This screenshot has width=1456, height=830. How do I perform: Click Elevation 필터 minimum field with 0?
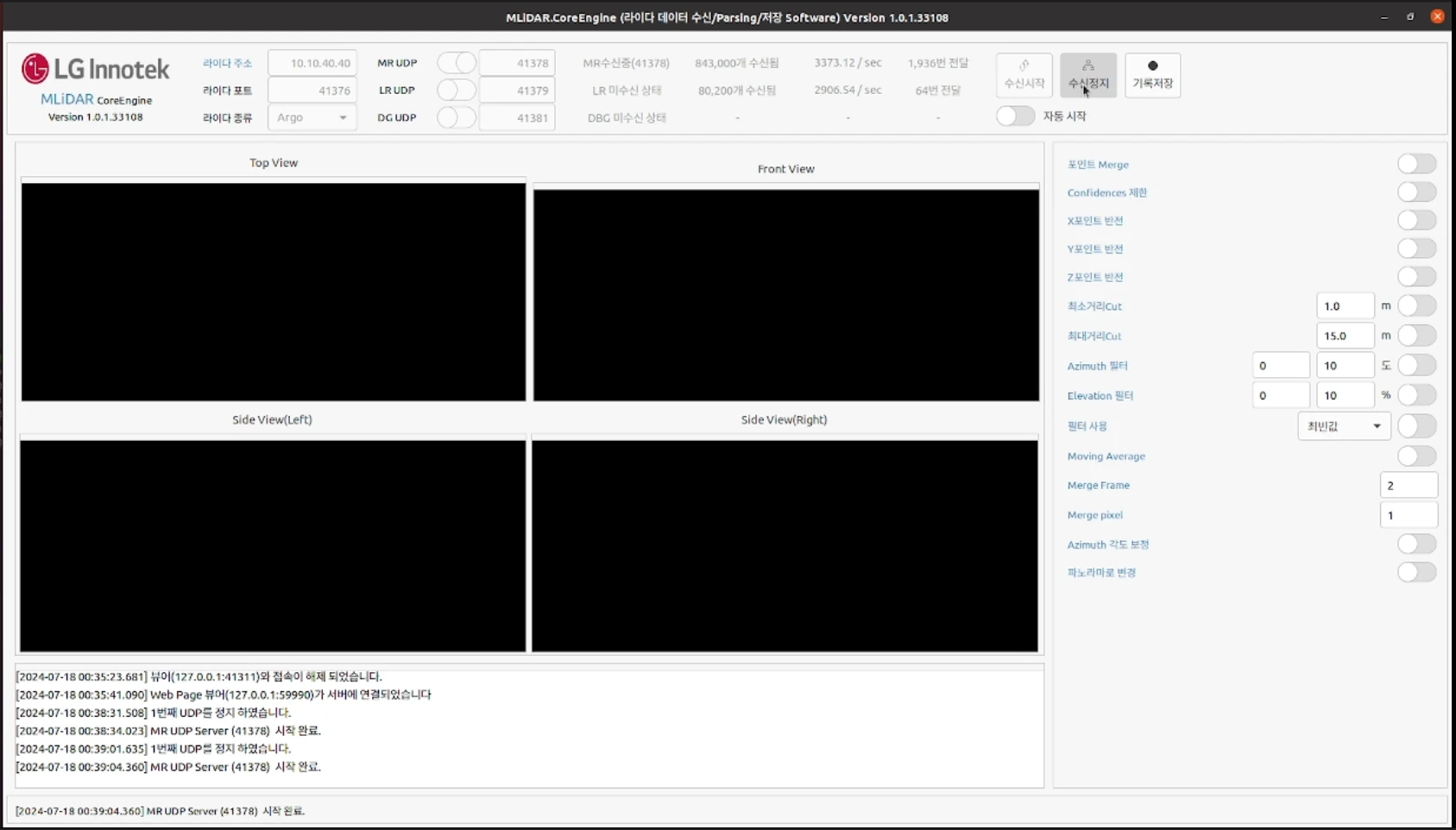[x=1281, y=395]
